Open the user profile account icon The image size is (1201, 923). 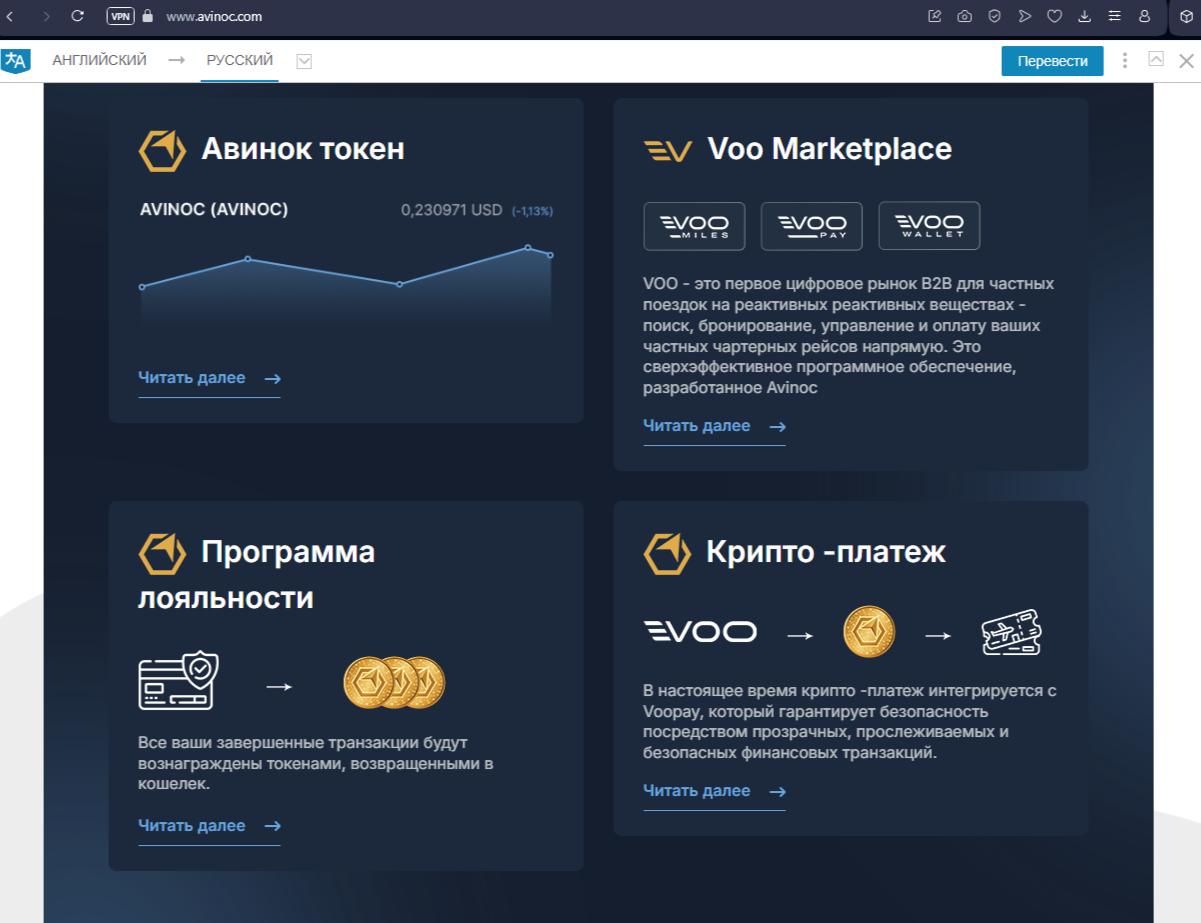coord(1144,16)
